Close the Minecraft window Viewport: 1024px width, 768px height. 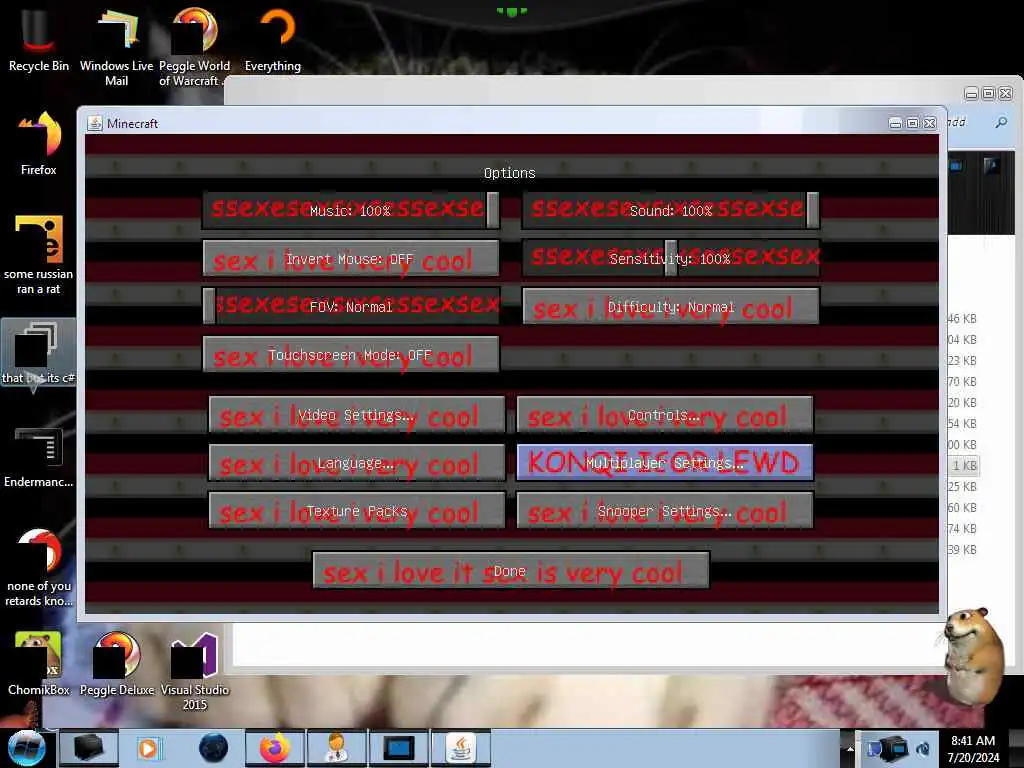pyautogui.click(x=930, y=123)
